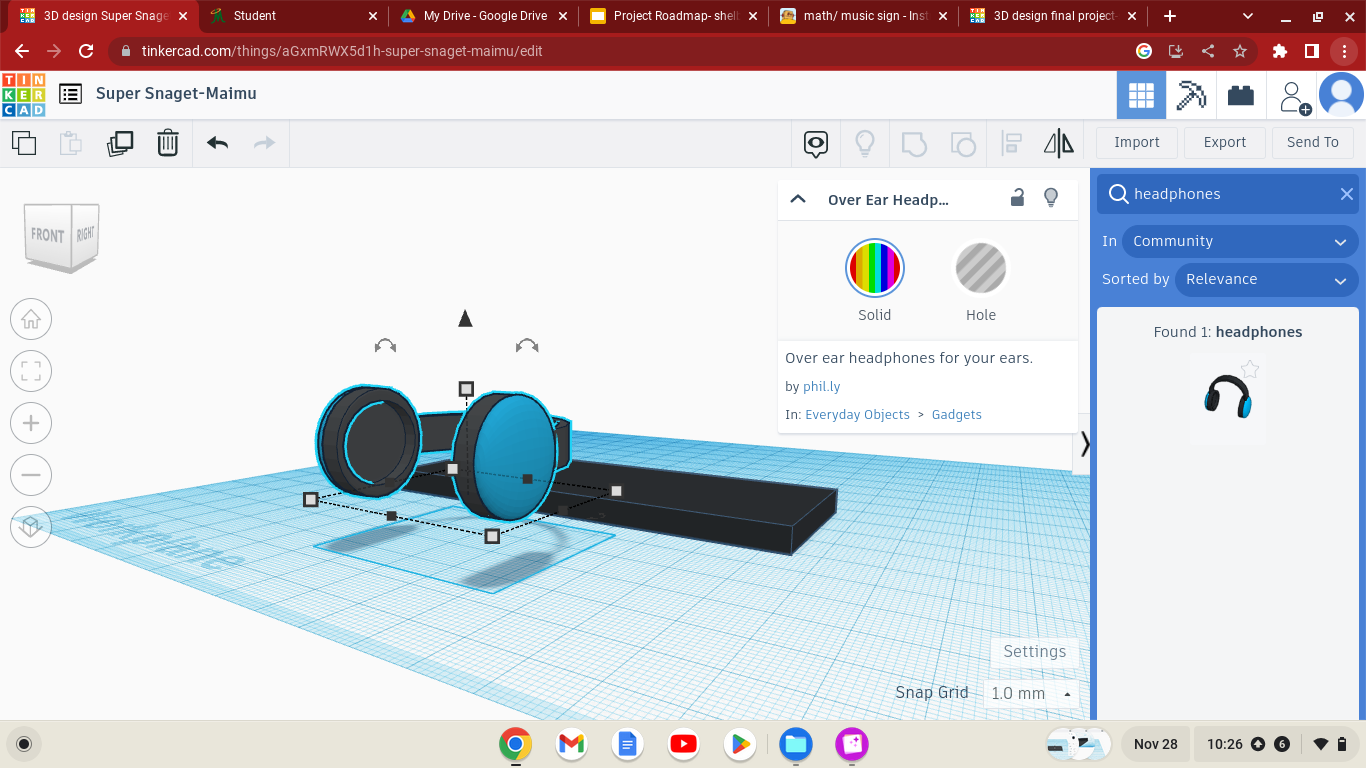Collapse the Over Ear Headphones panel
Image resolution: width=1366 pixels, height=768 pixels.
pyautogui.click(x=797, y=198)
